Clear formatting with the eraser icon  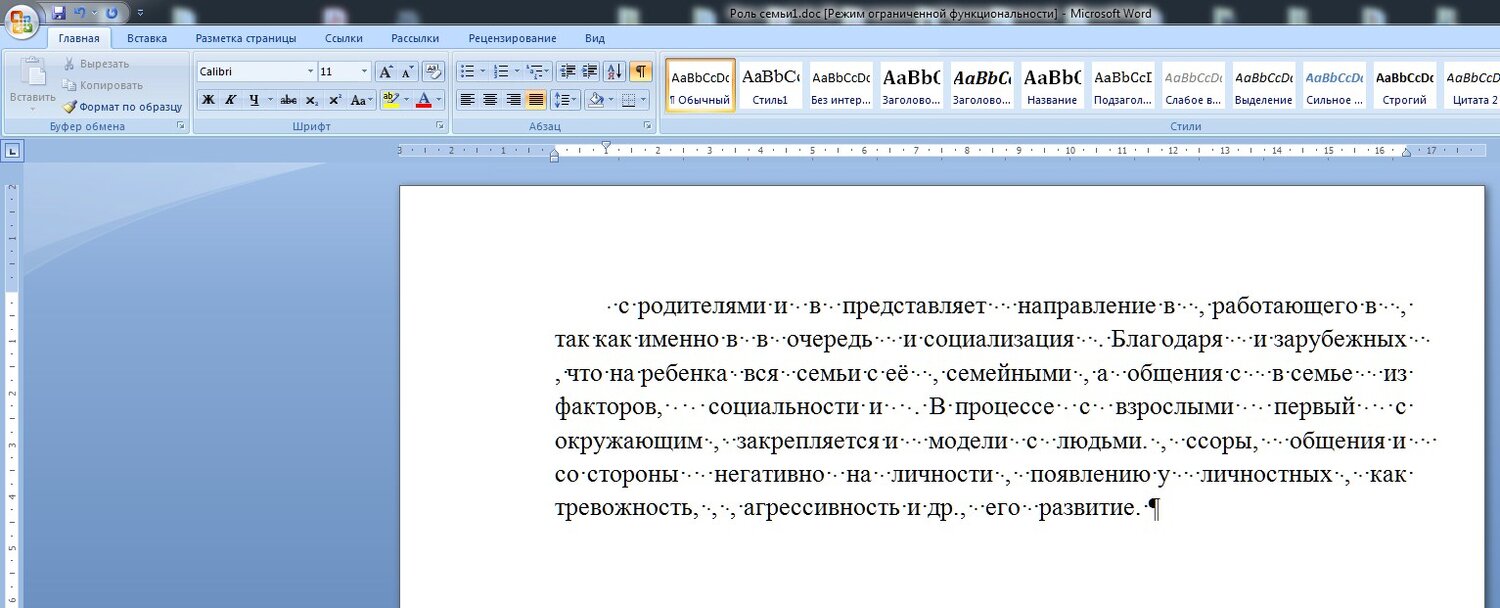tap(434, 72)
